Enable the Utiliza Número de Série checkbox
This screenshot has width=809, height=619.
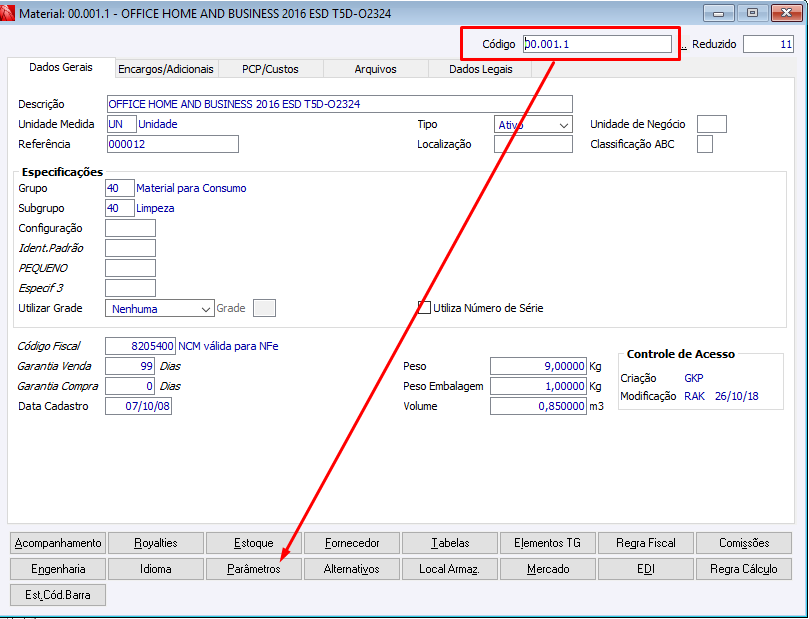click(424, 308)
